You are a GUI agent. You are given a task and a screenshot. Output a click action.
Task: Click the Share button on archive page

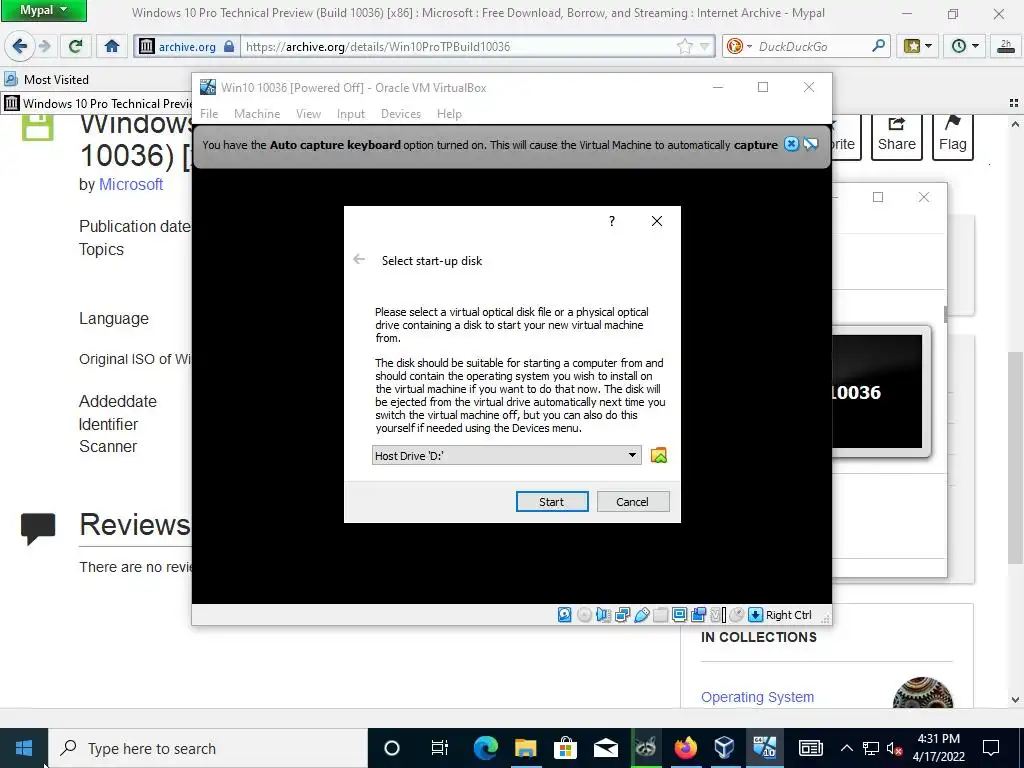[897, 136]
